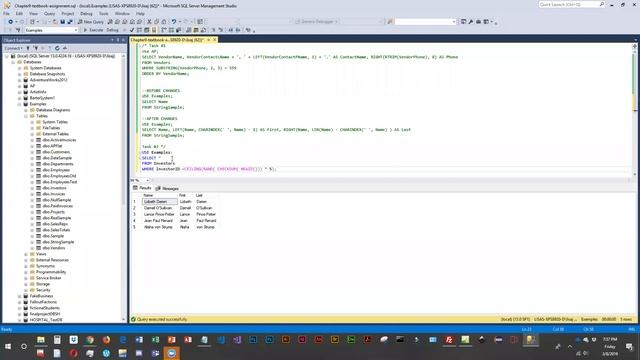Click result cell Lance Pinos-Potter

[x=160, y=214]
